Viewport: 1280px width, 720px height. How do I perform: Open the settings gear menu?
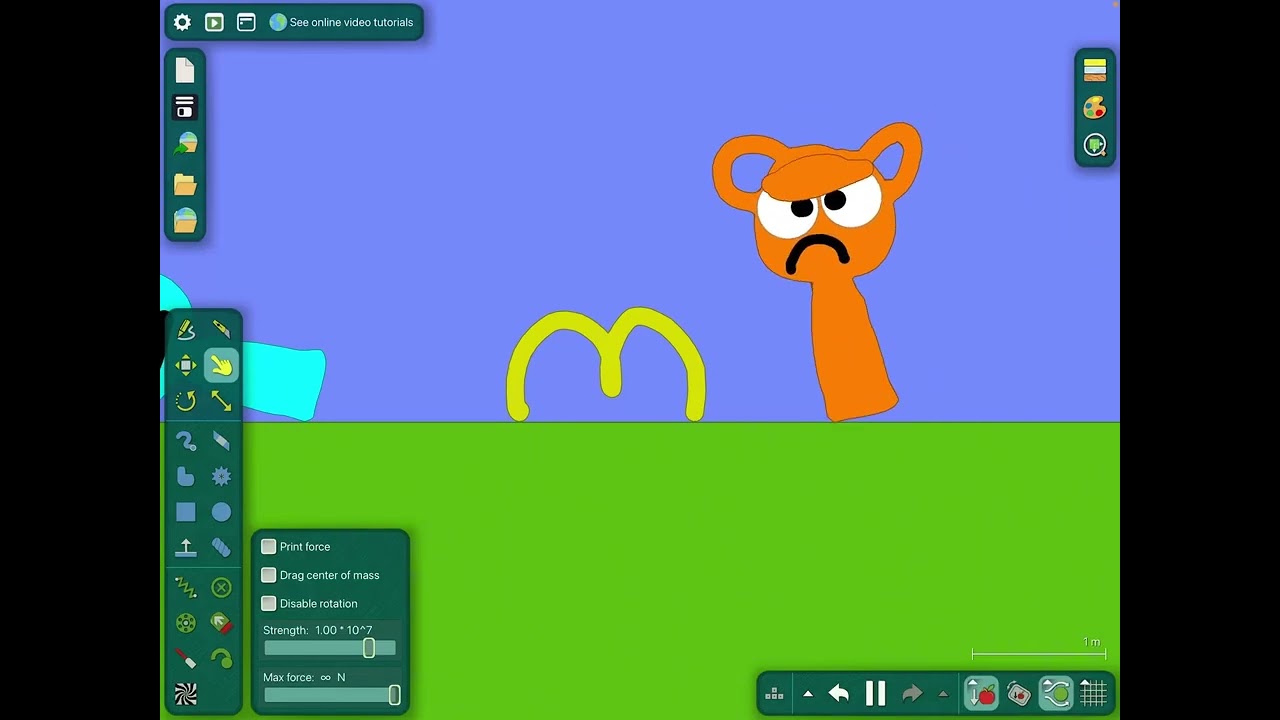[x=182, y=22]
